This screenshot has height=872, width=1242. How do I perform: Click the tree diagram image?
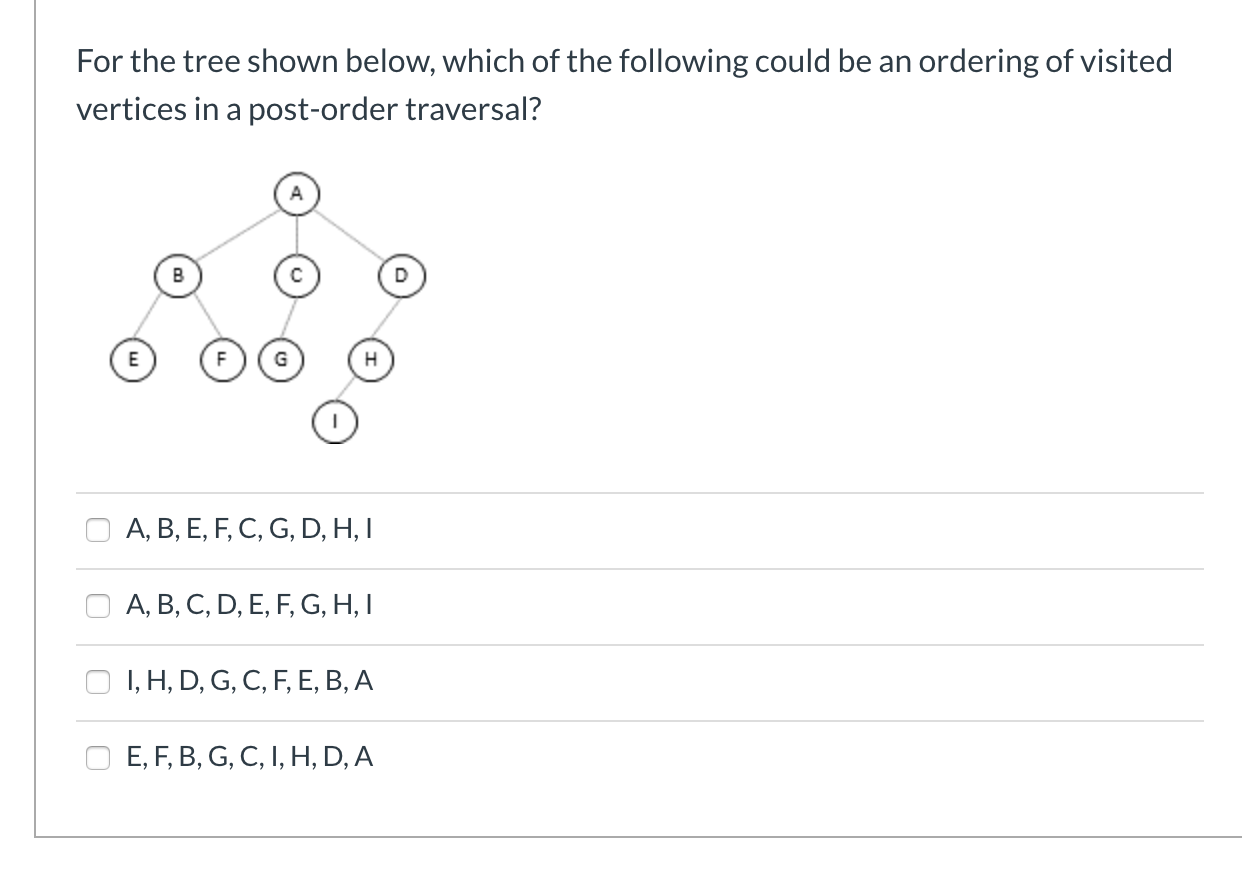tap(270, 305)
